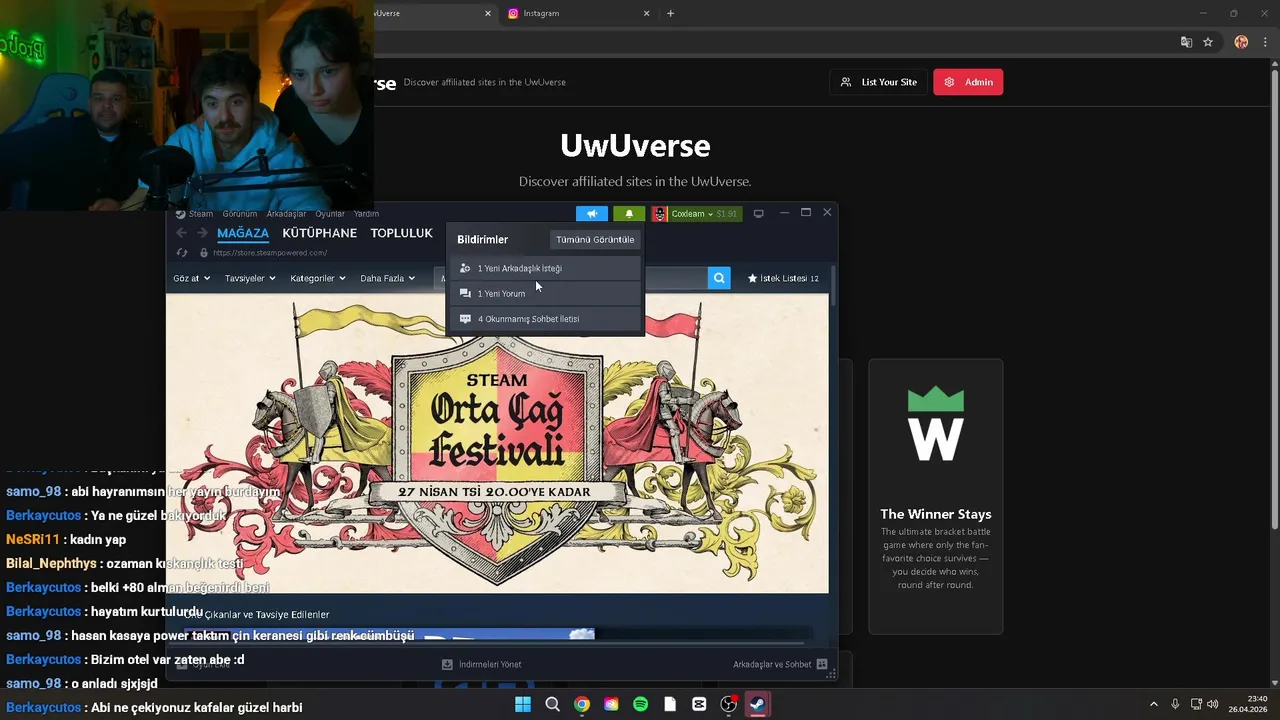Image resolution: width=1280 pixels, height=720 pixels.
Task: Open The Winner Stays card
Action: coord(935,496)
